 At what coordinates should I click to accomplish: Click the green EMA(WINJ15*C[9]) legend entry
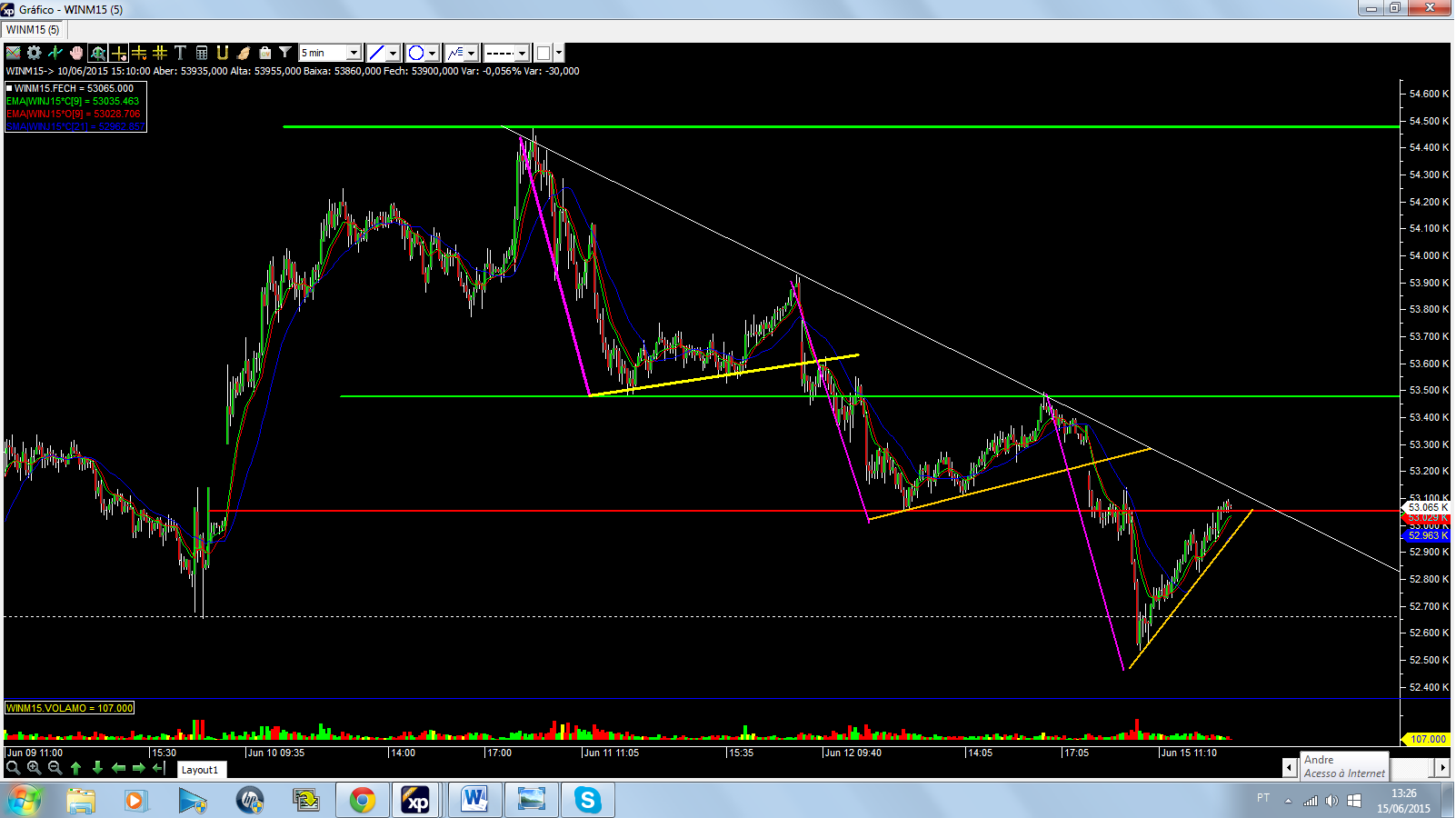[x=73, y=101]
